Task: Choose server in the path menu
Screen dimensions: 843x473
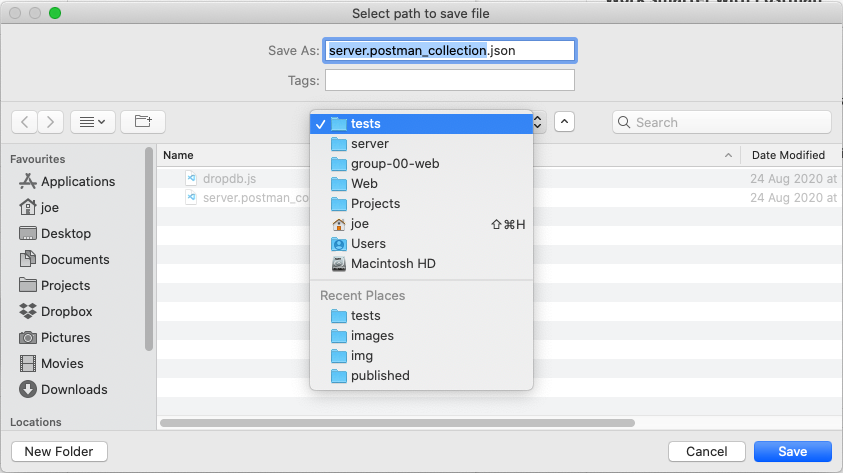Action: click(421, 144)
